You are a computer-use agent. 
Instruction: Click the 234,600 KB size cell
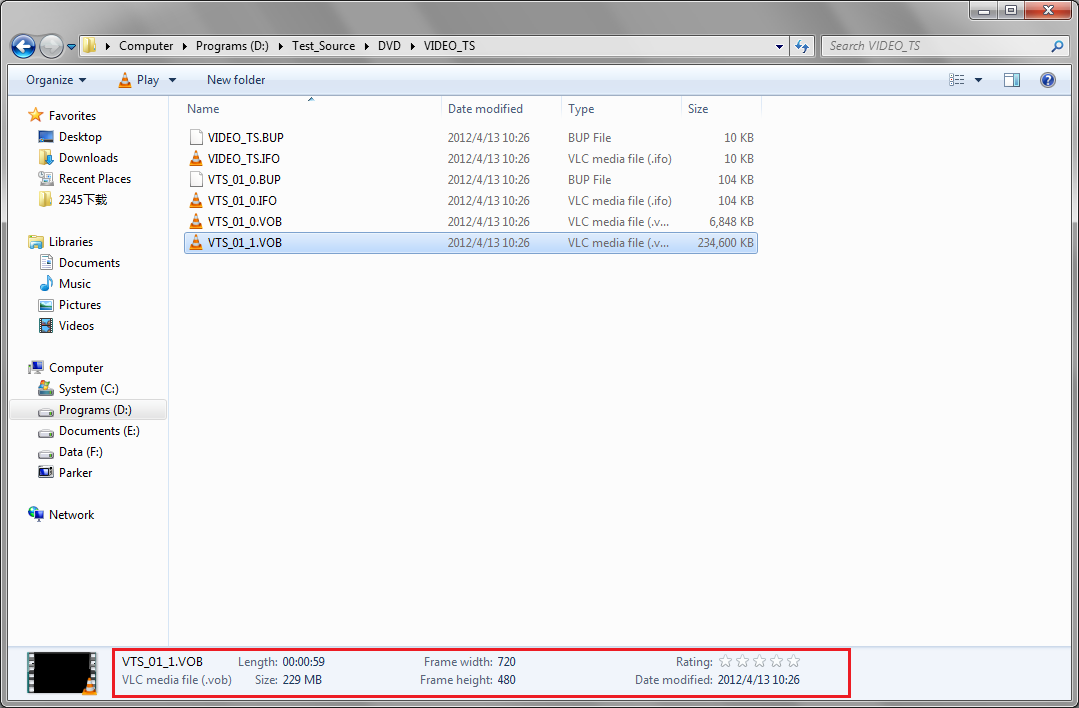click(x=725, y=243)
